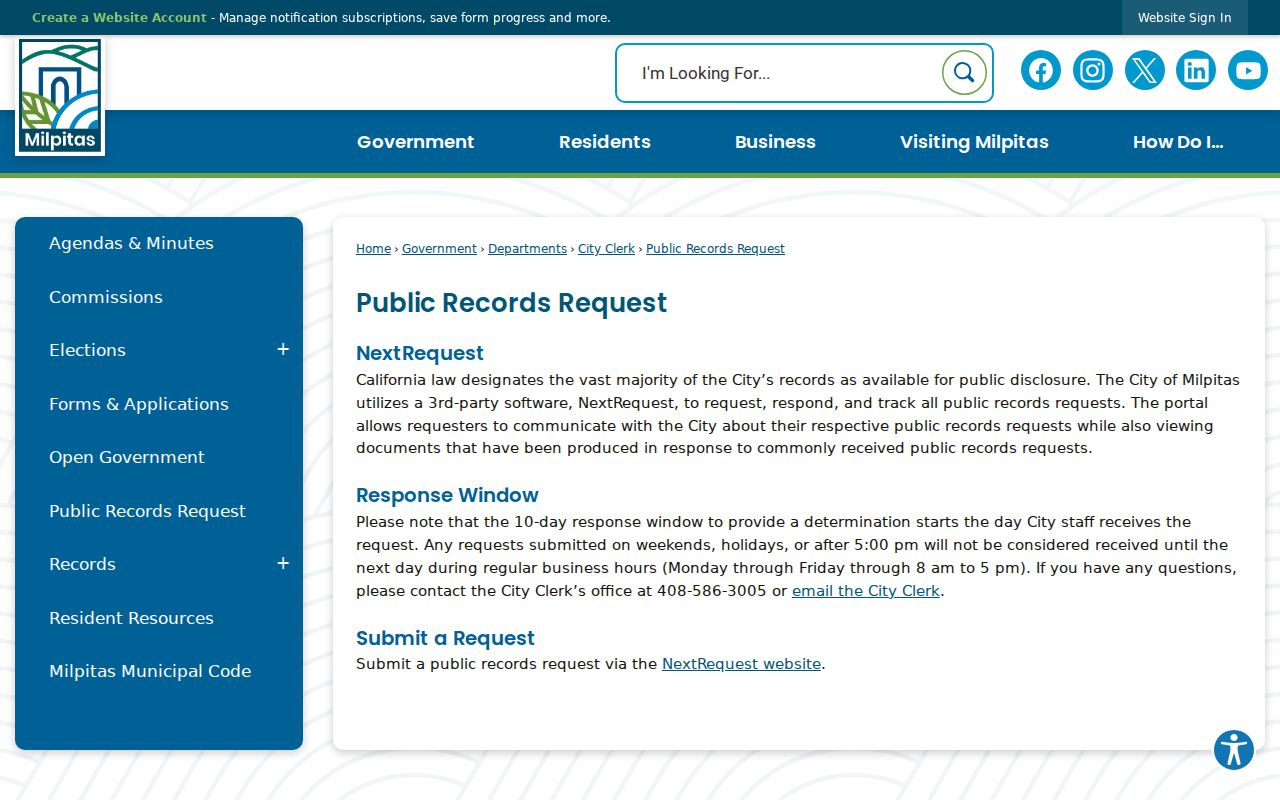Open Commissions in sidebar
1280x800 pixels.
point(105,297)
